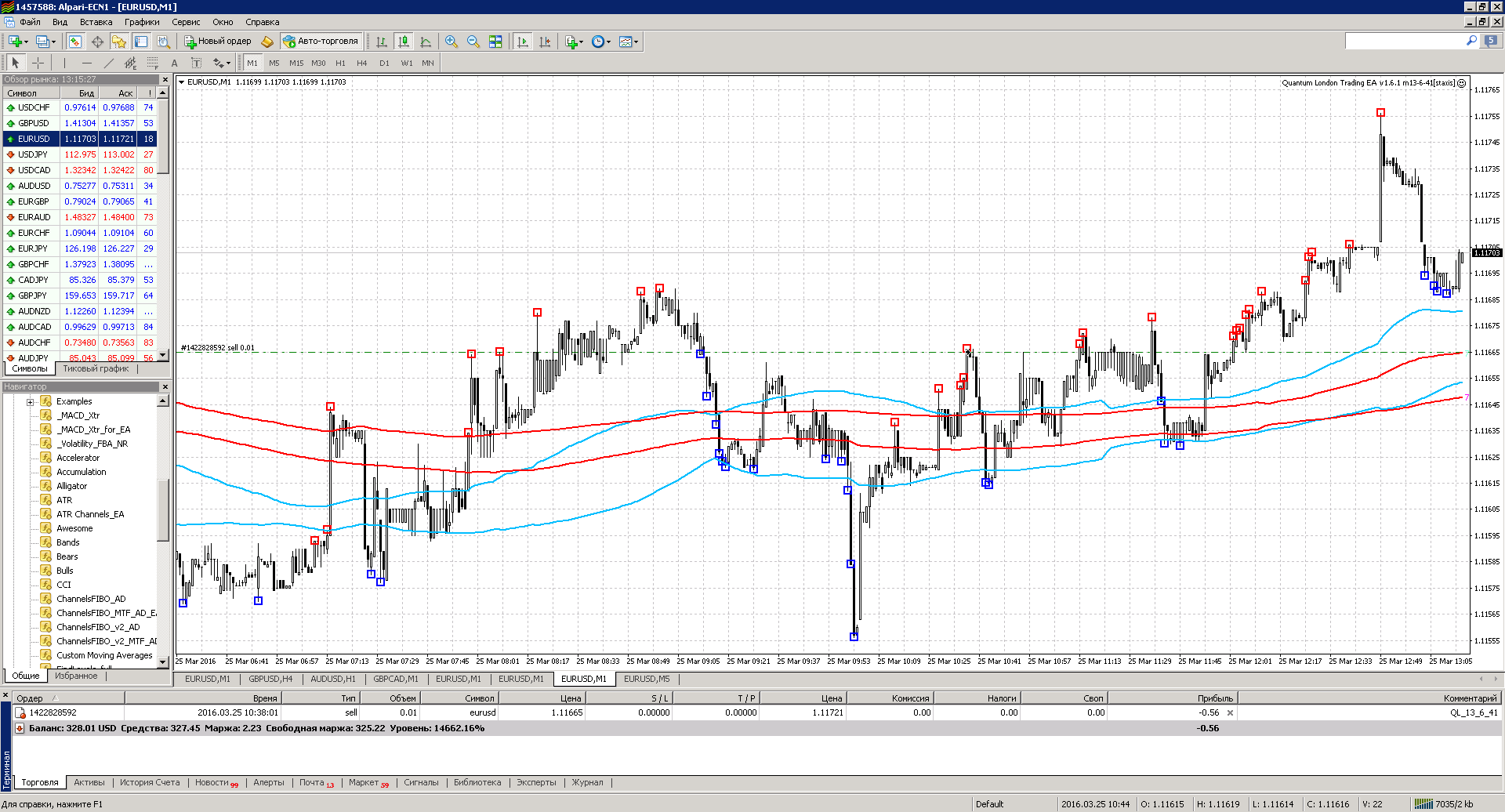This screenshot has width=1505, height=812.
Task: Click the zoom out magnifier icon
Action: tap(473, 42)
